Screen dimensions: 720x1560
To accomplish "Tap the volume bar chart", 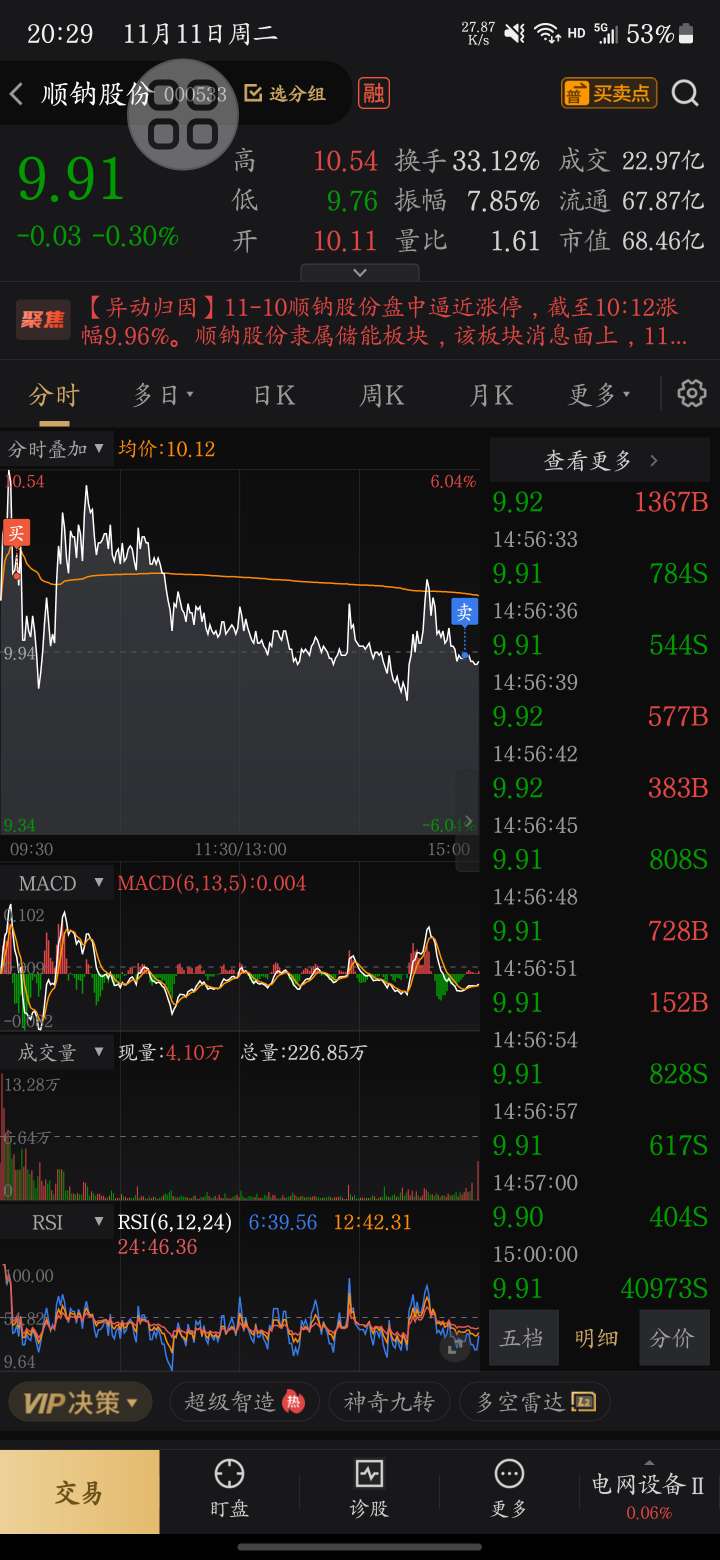I will coord(240,1135).
